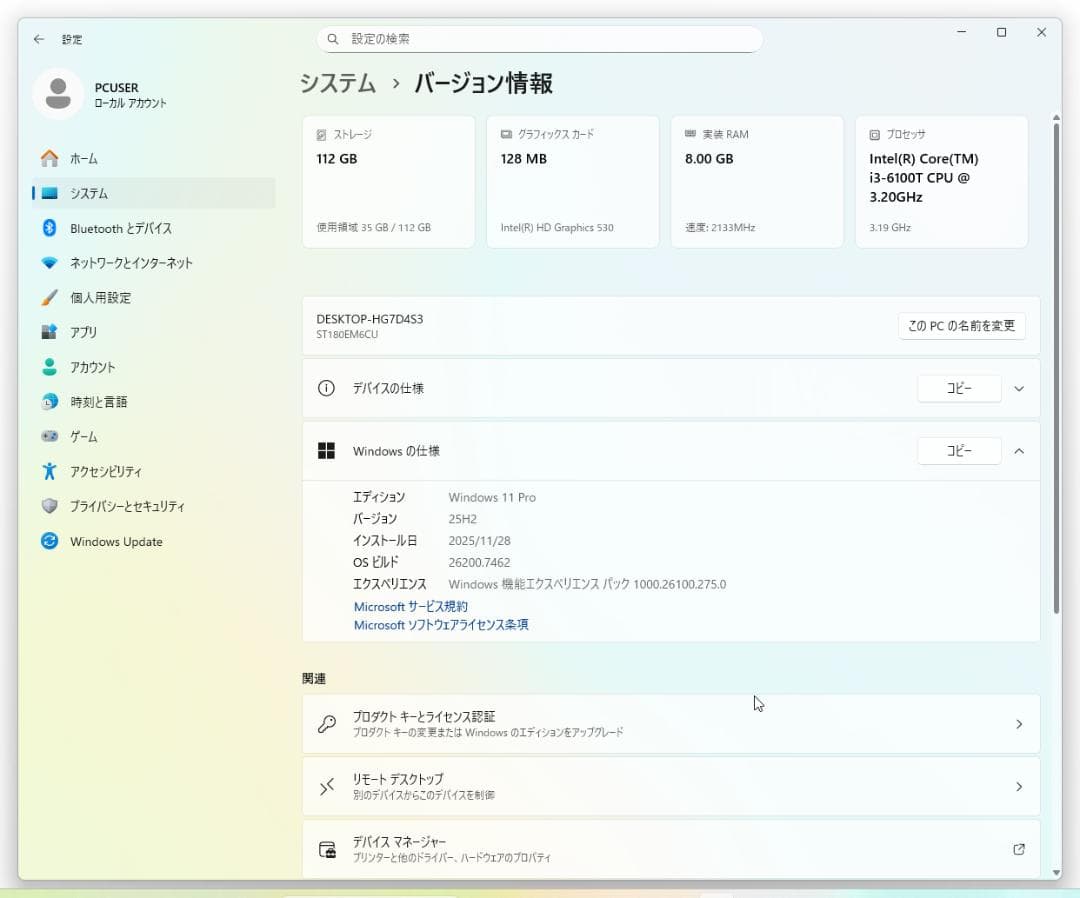Open the PCUSER account profile
Viewport: 1080px width, 898px height.
tap(100, 94)
